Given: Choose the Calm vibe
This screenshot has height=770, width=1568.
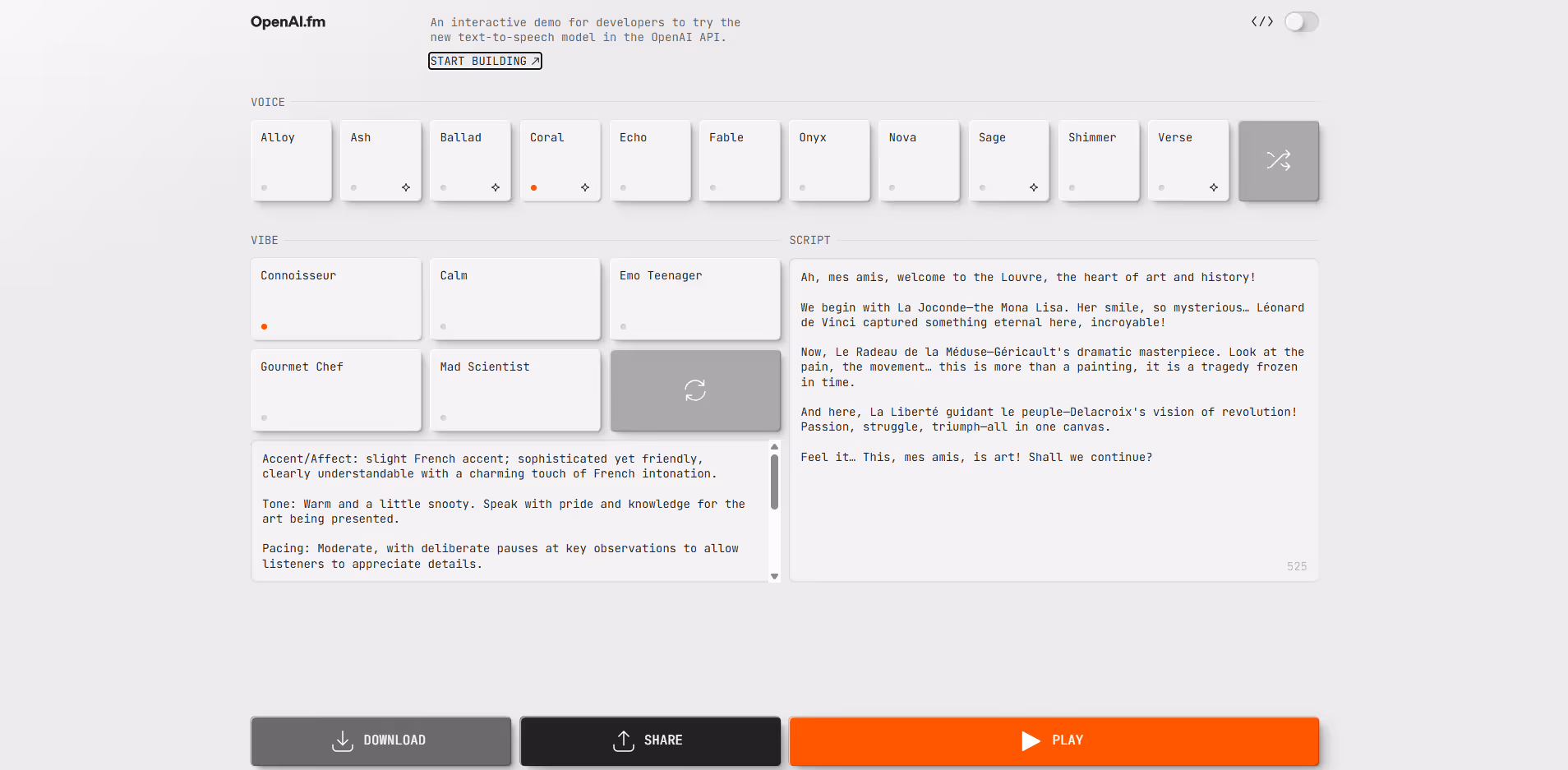Looking at the screenshot, I should [515, 299].
